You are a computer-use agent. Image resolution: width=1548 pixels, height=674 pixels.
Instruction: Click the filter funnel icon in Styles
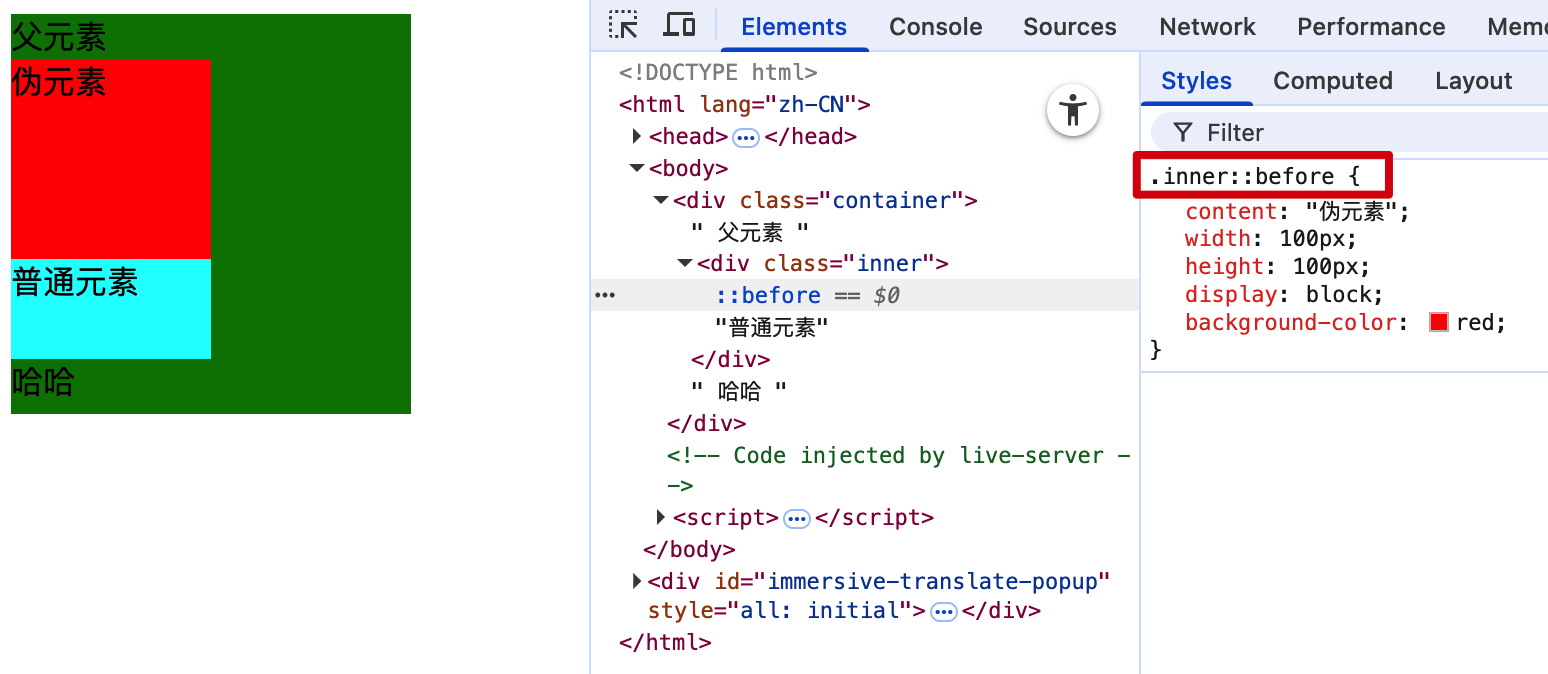click(1183, 133)
